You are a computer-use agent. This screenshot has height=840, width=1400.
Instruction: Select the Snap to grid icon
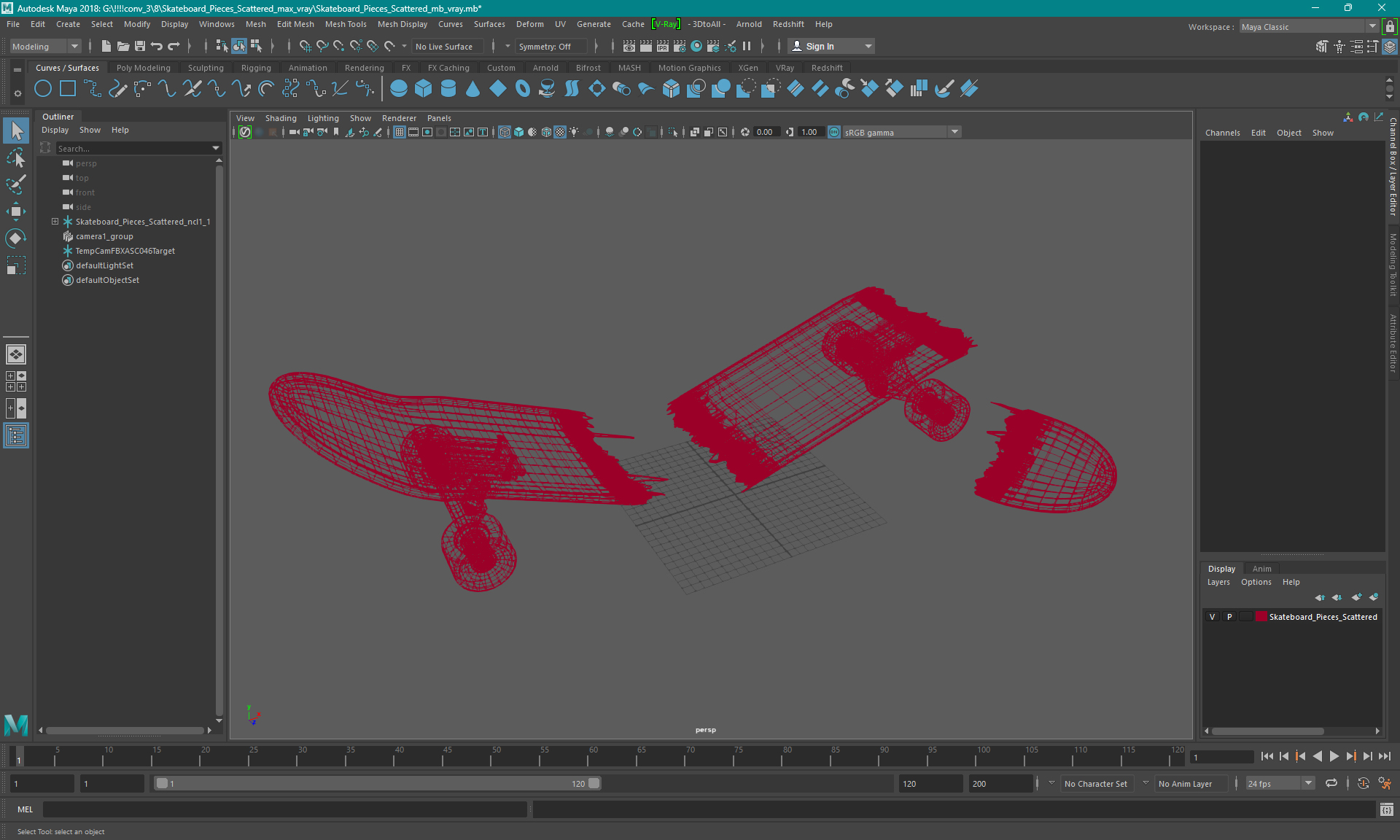(x=303, y=46)
